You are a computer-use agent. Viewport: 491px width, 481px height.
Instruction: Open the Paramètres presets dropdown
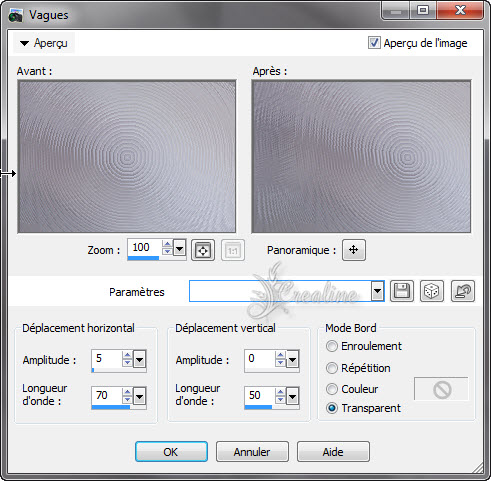377,291
